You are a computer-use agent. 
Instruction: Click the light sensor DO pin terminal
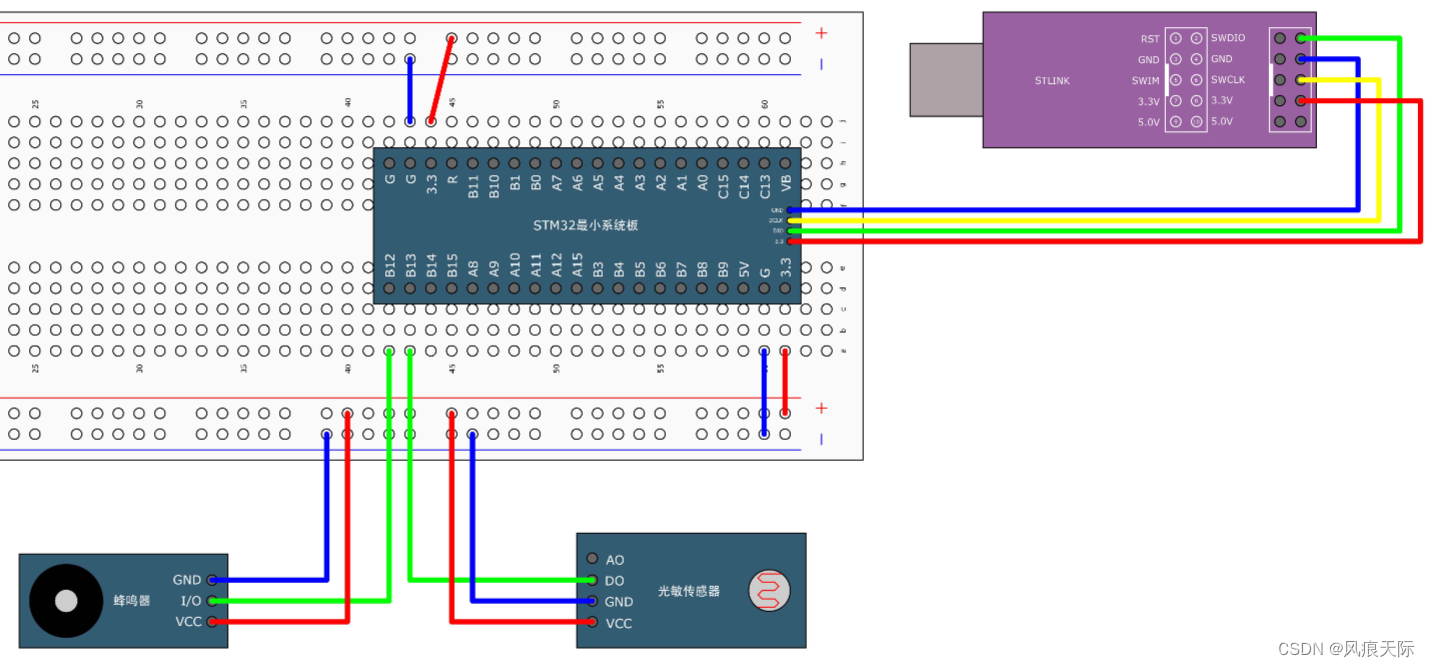click(x=592, y=580)
